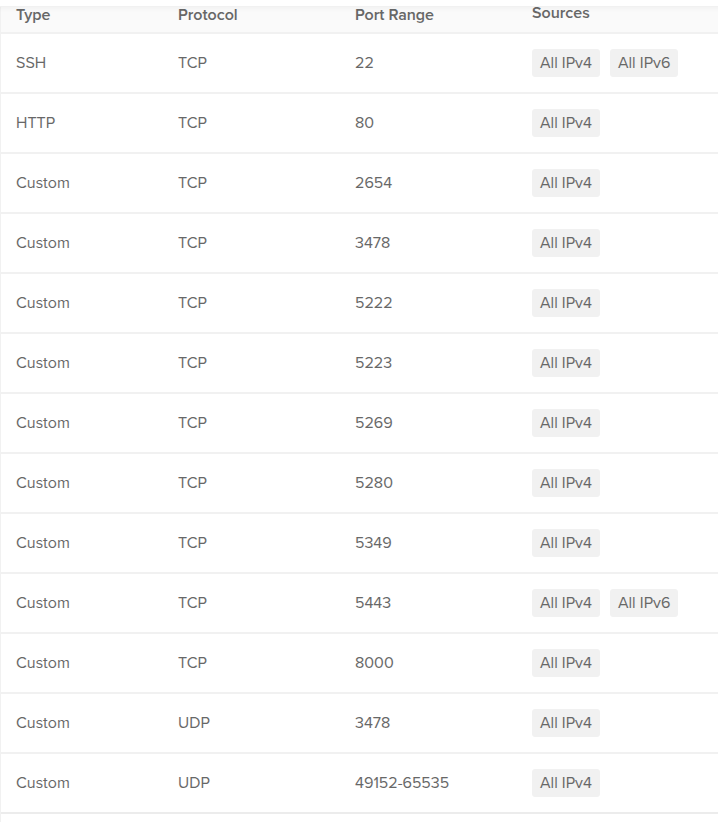Screen dimensions: 718x822
Task: Click the 49152-65535 port range
Action: point(402,783)
